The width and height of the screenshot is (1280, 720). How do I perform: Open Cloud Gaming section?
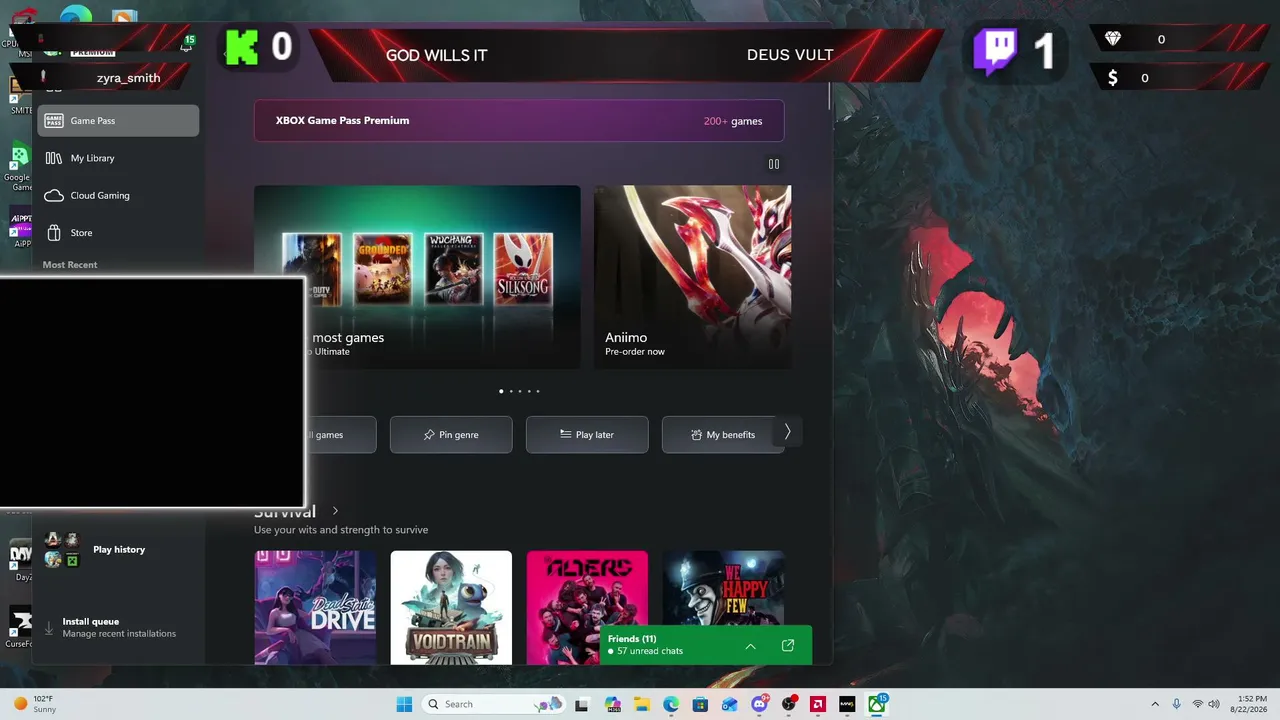click(x=118, y=195)
